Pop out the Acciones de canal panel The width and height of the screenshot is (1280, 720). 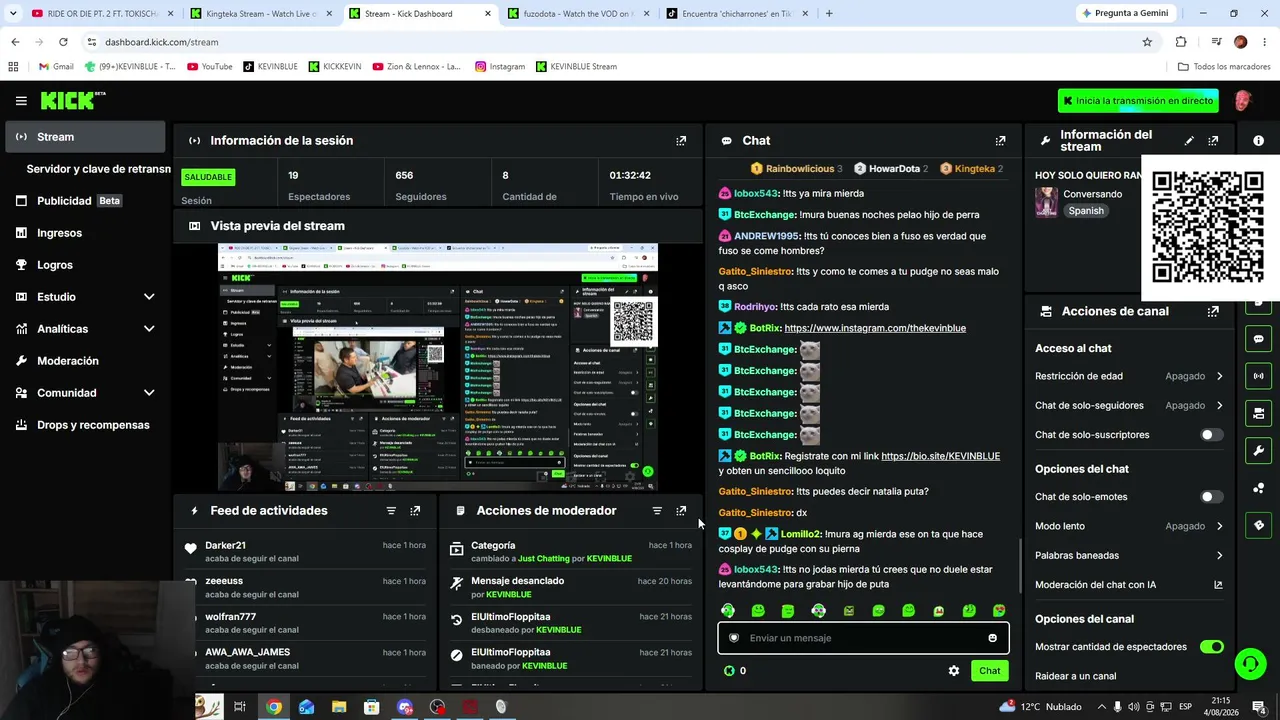[1213, 311]
